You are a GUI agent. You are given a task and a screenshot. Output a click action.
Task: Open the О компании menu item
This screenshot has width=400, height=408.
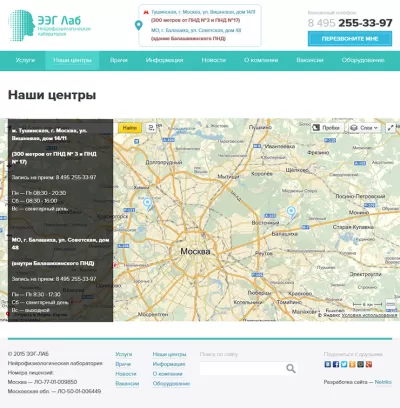[x=261, y=60]
